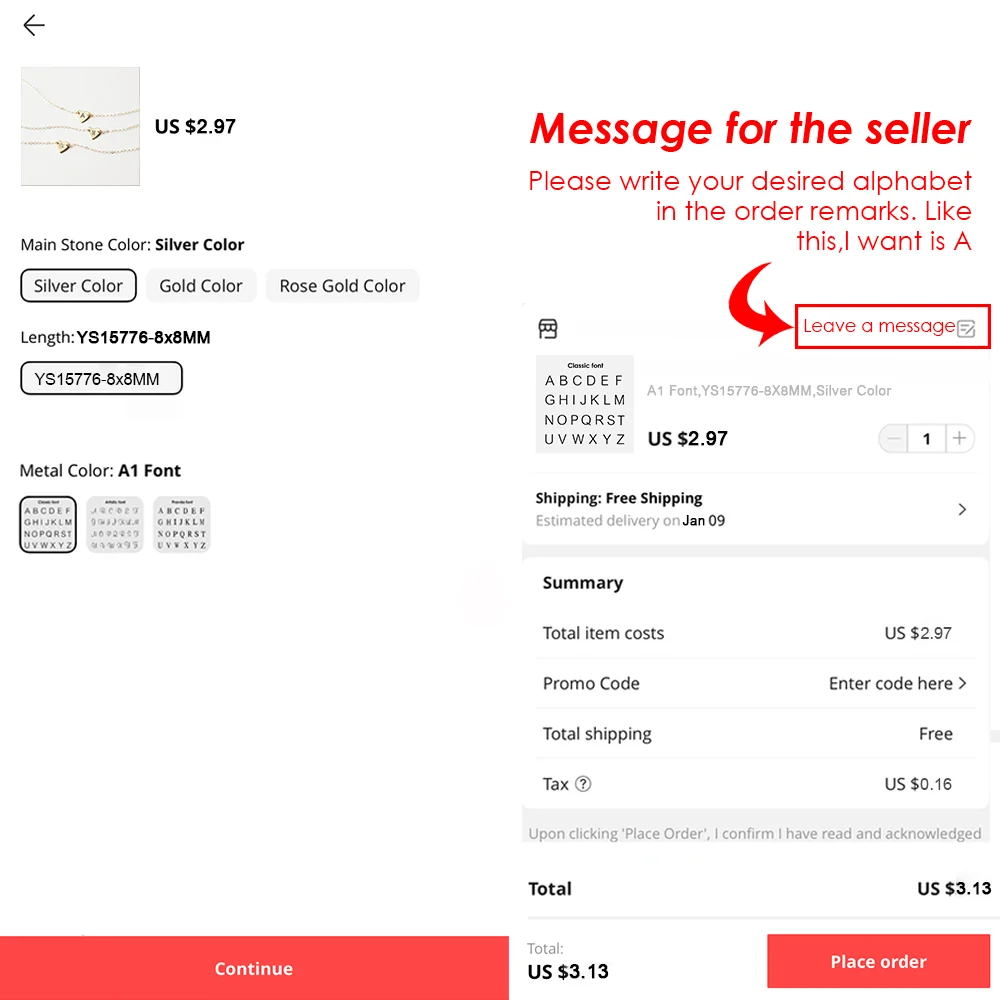Click the Place order button
The height and width of the screenshot is (1000, 1000).
pos(878,961)
